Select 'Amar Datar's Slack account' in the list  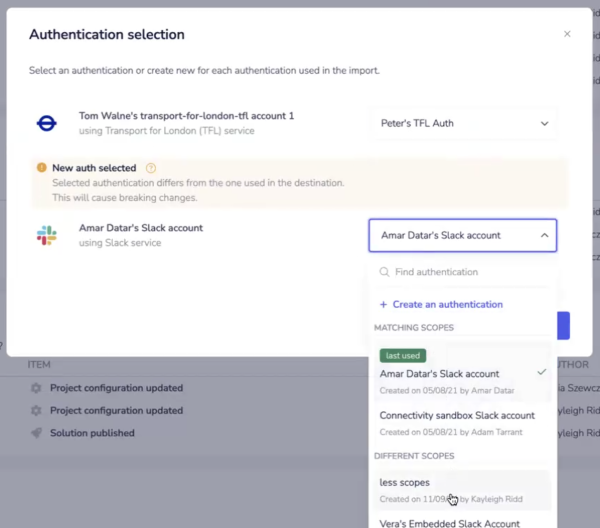[x=440, y=374]
